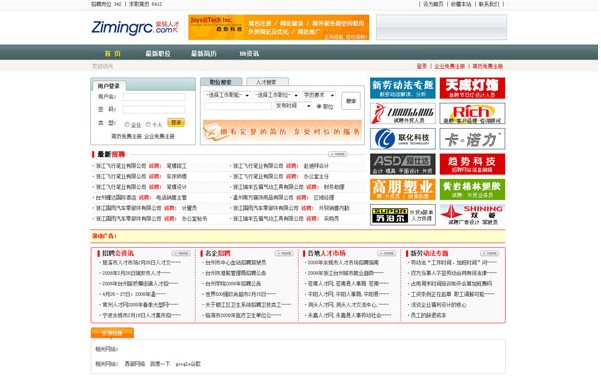Open 办公室主任 job listing
This screenshot has width=601, height=380.
[x=316, y=176]
